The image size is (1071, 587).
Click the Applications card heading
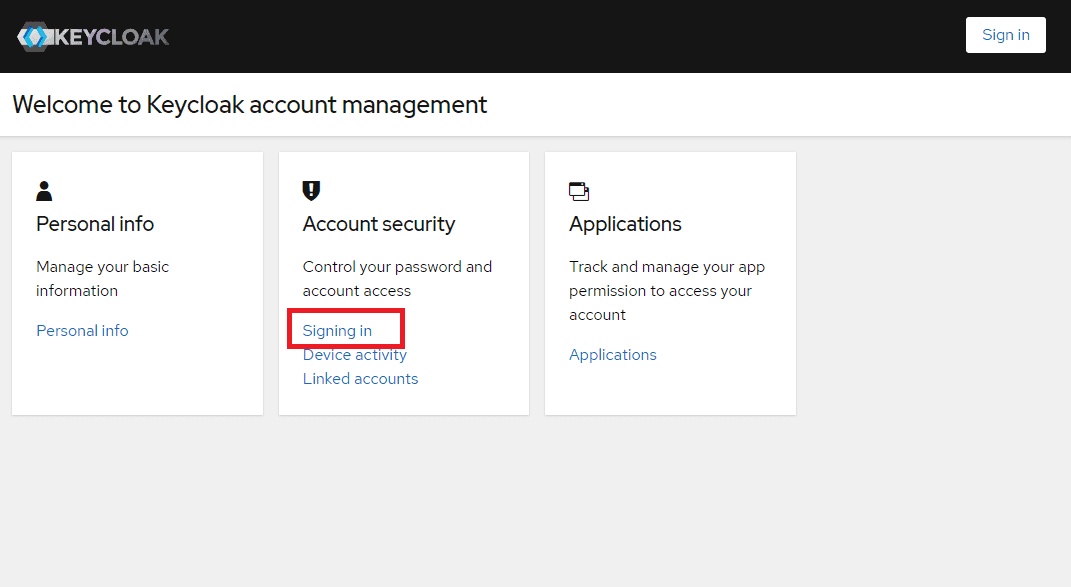coord(625,224)
